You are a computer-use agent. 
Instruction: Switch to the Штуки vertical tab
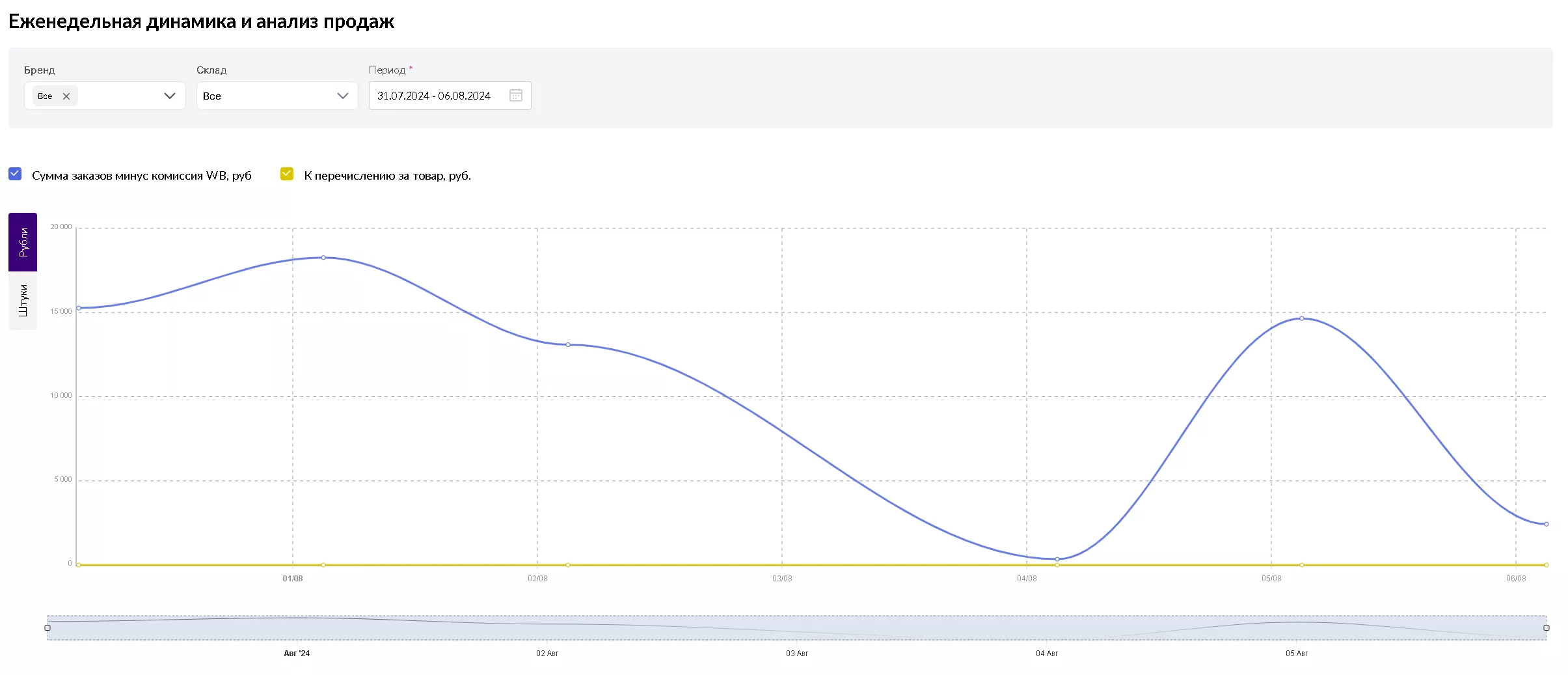point(23,301)
